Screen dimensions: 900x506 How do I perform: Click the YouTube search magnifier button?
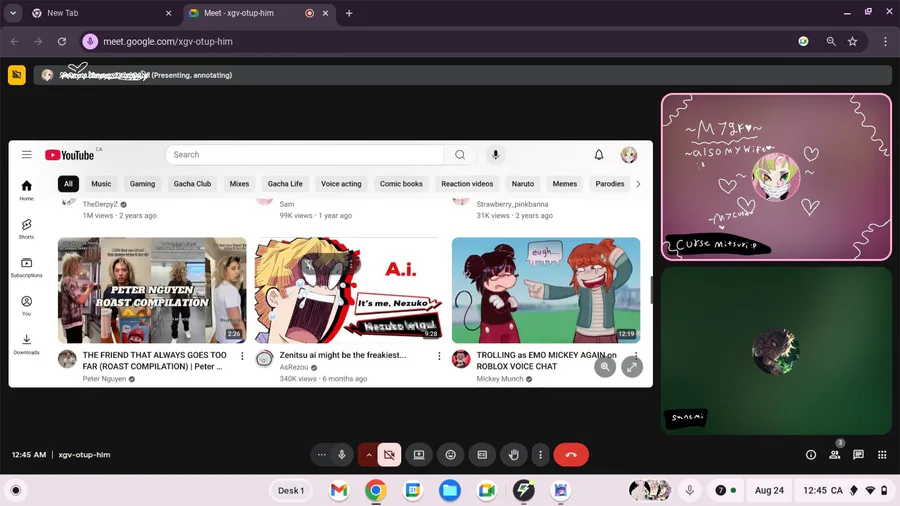point(460,154)
